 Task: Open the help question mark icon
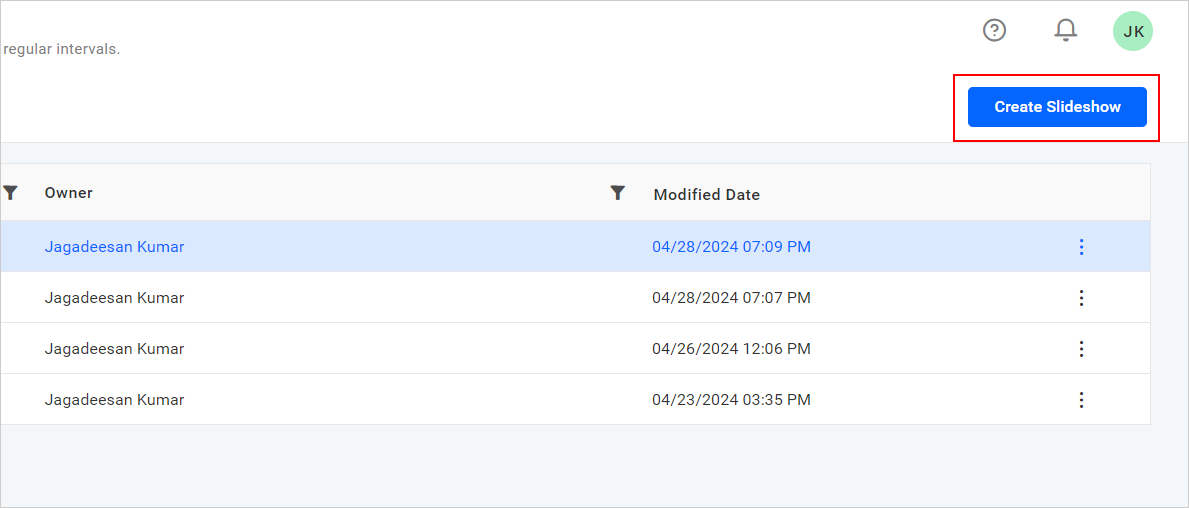point(994,30)
